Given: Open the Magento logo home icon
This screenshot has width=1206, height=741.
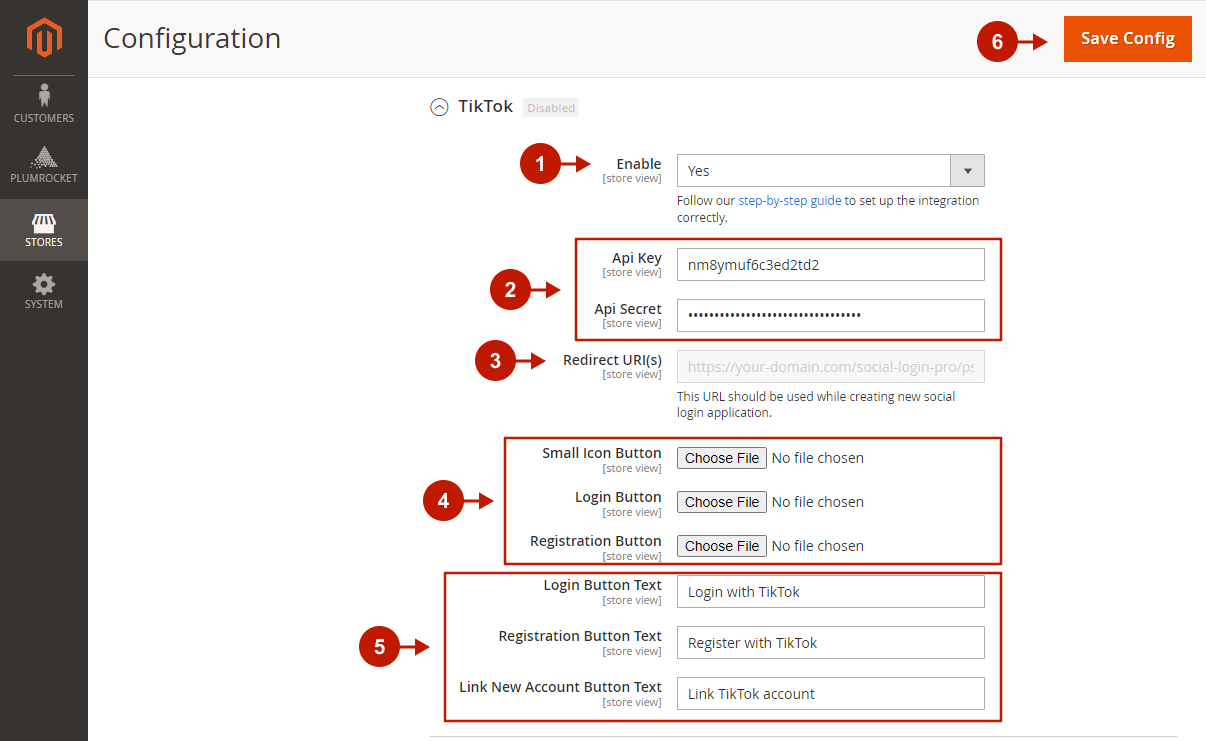Looking at the screenshot, I should [44, 38].
